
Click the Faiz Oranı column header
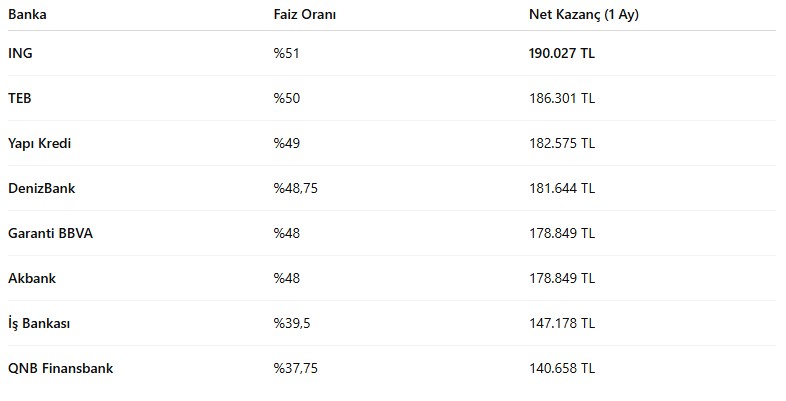(305, 15)
